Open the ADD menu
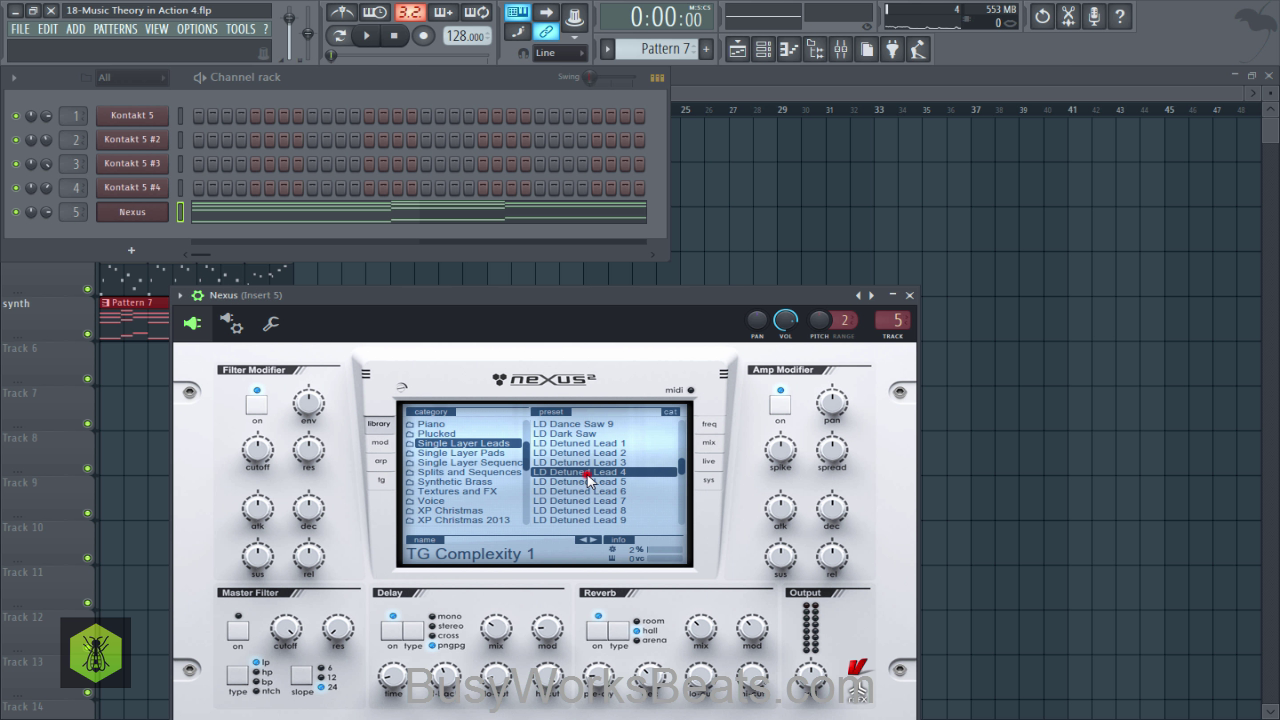This screenshot has height=720, width=1280. click(x=76, y=29)
